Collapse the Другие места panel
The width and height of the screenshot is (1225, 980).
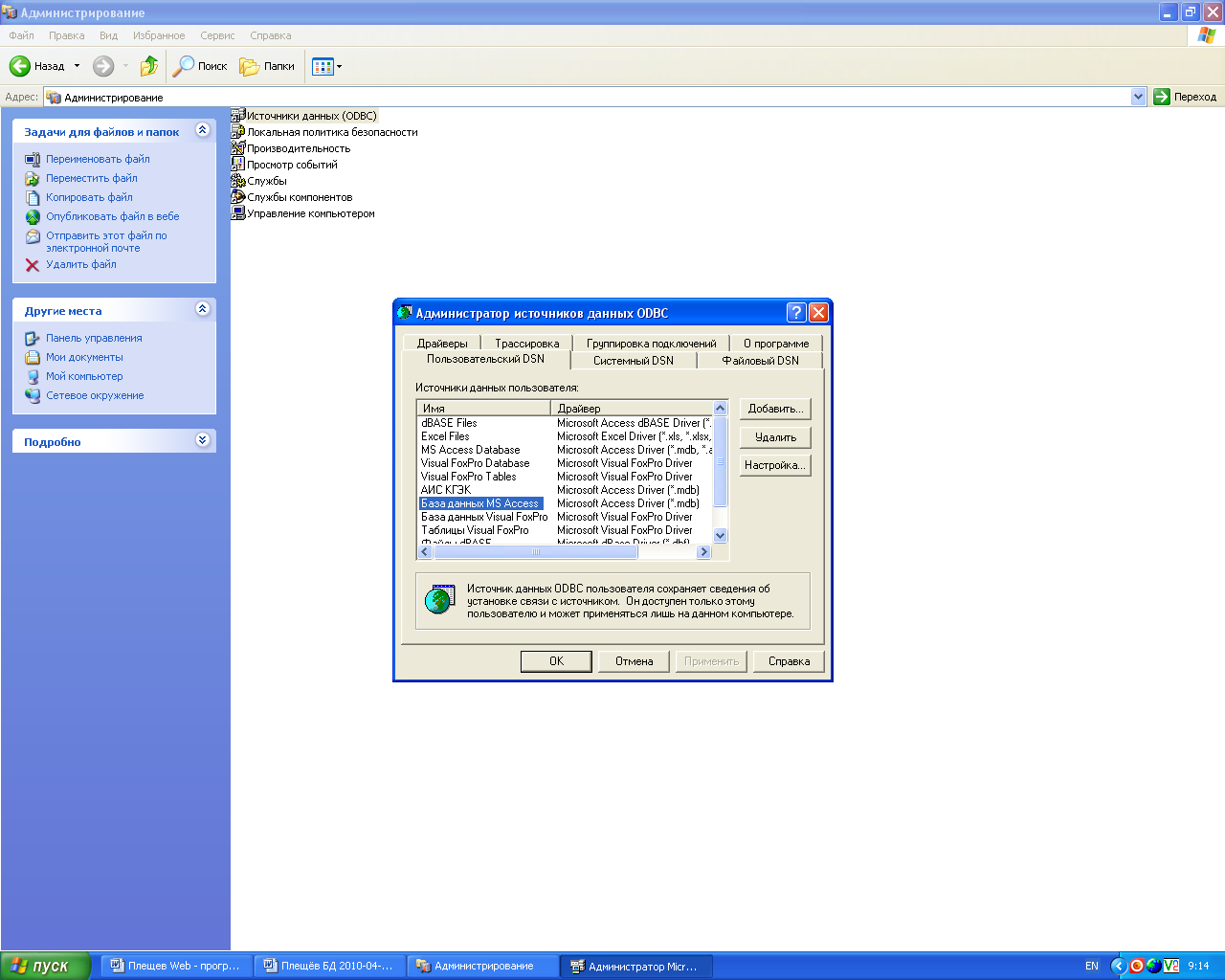click(x=202, y=308)
